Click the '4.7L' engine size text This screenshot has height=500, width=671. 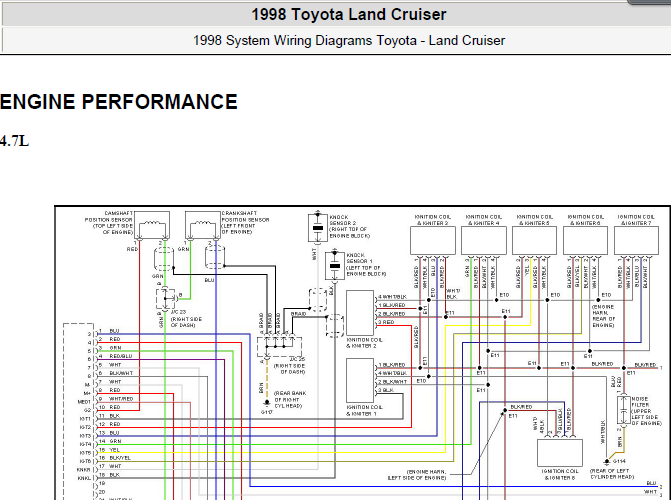tap(14, 141)
